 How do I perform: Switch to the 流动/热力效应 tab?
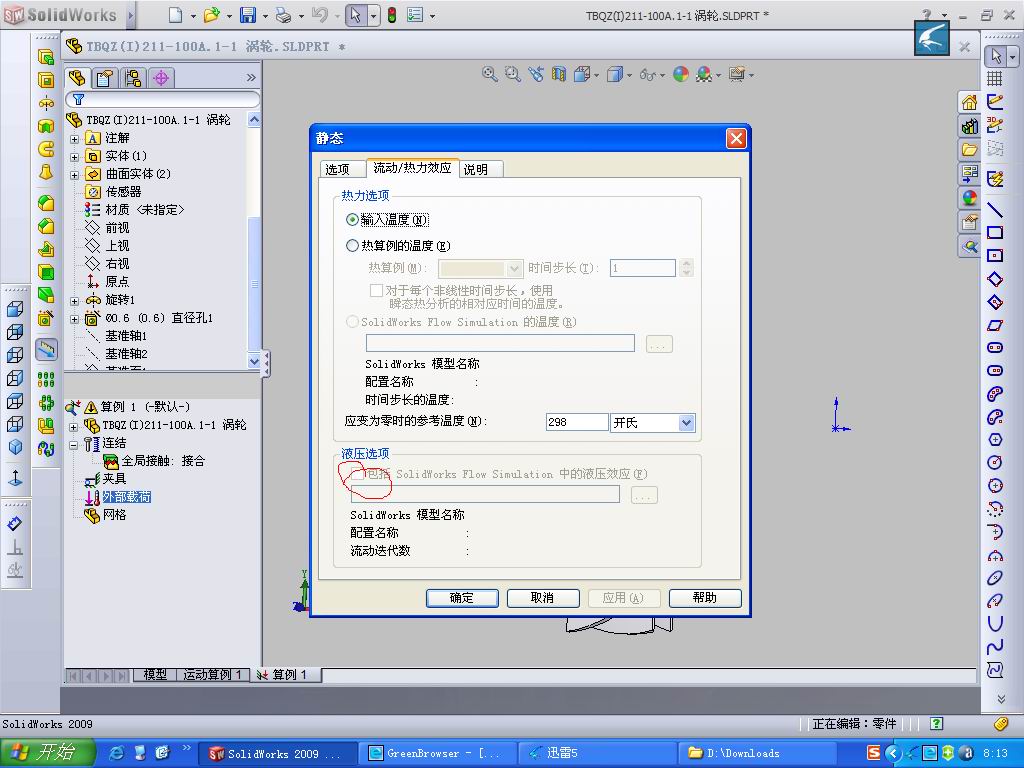click(x=412, y=168)
